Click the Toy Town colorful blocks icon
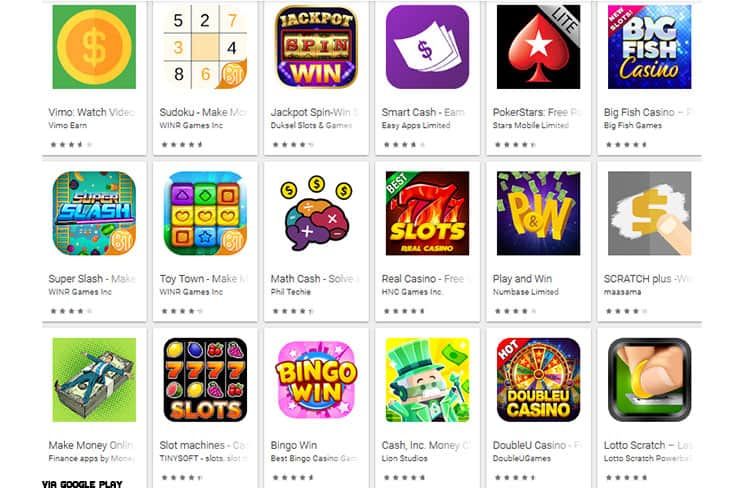Image resolution: width=744 pixels, height=488 pixels. [205, 213]
